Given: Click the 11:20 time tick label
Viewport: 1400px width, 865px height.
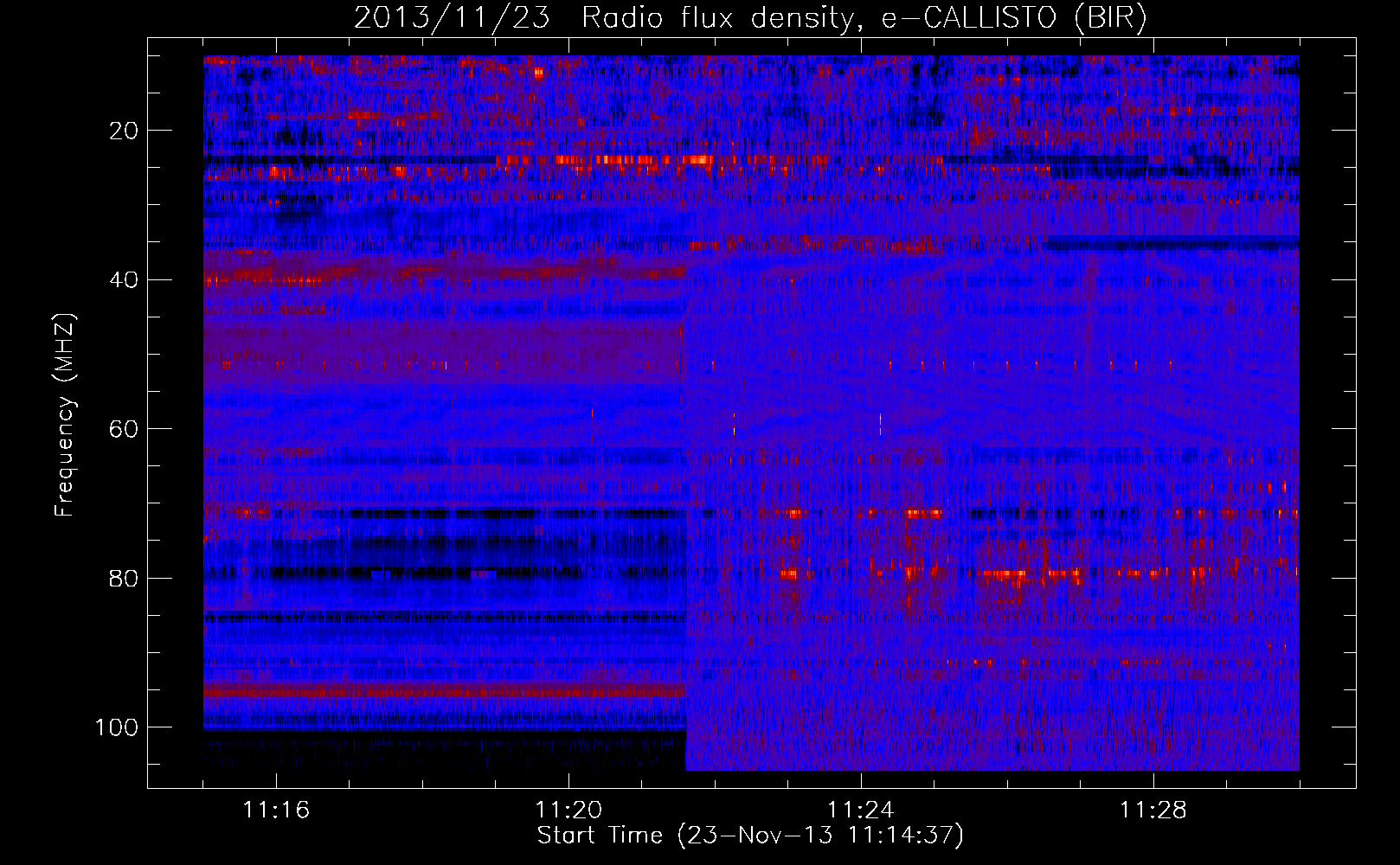Looking at the screenshot, I should pyautogui.click(x=568, y=811).
